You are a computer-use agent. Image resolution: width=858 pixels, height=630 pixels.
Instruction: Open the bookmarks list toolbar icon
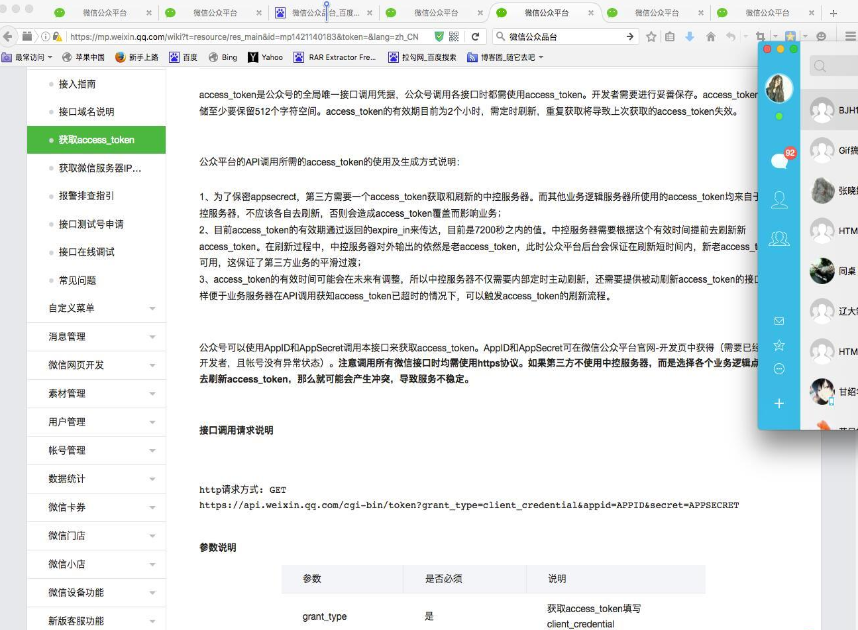pos(670,37)
